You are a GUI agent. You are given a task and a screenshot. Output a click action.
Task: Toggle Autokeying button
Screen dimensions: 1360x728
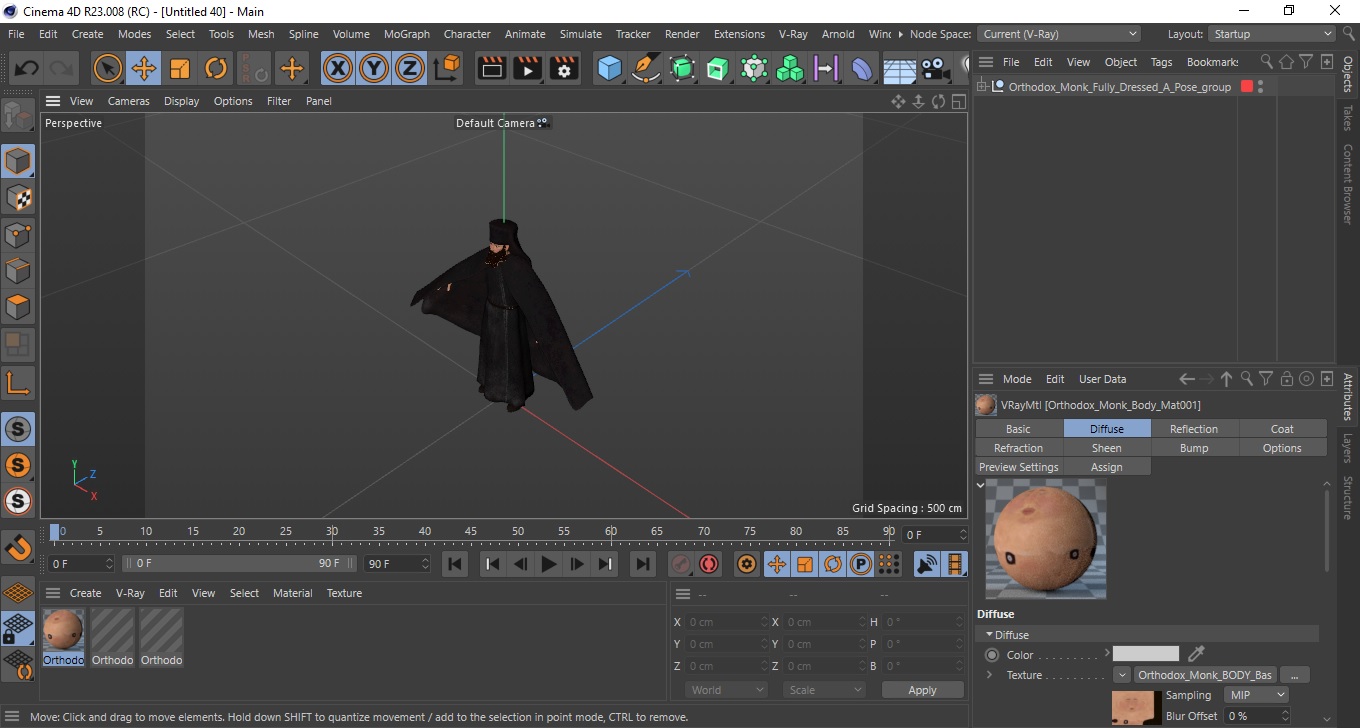click(709, 564)
